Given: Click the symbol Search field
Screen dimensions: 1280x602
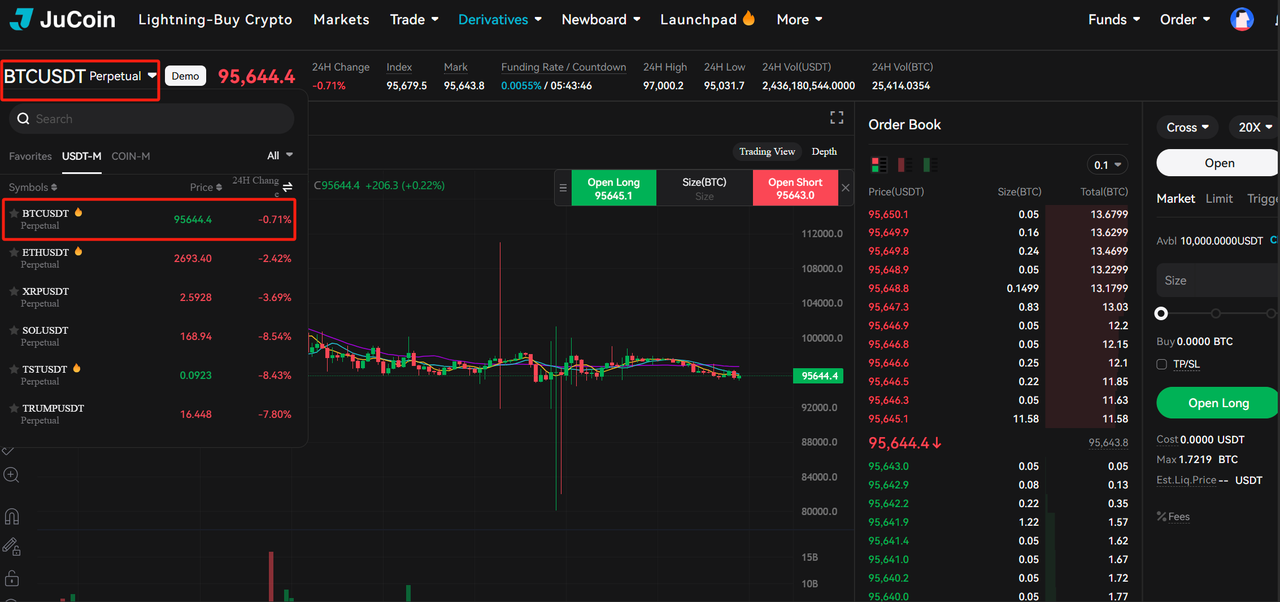Looking at the screenshot, I should click(x=152, y=119).
